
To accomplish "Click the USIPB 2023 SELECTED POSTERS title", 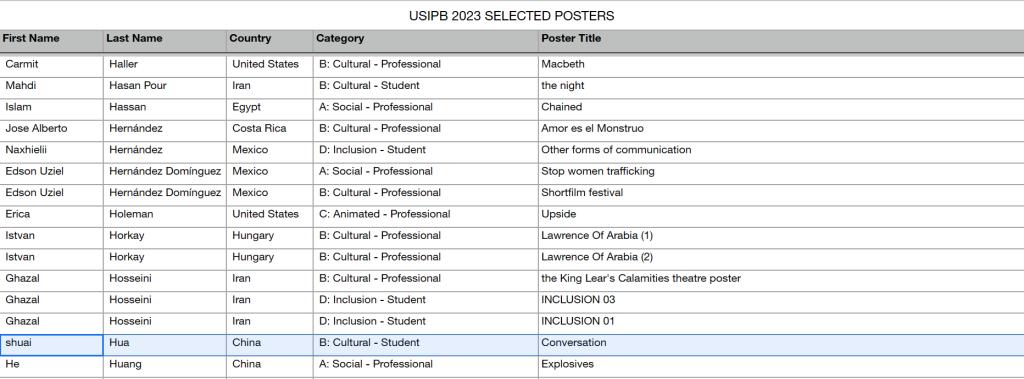I will point(511,16).
